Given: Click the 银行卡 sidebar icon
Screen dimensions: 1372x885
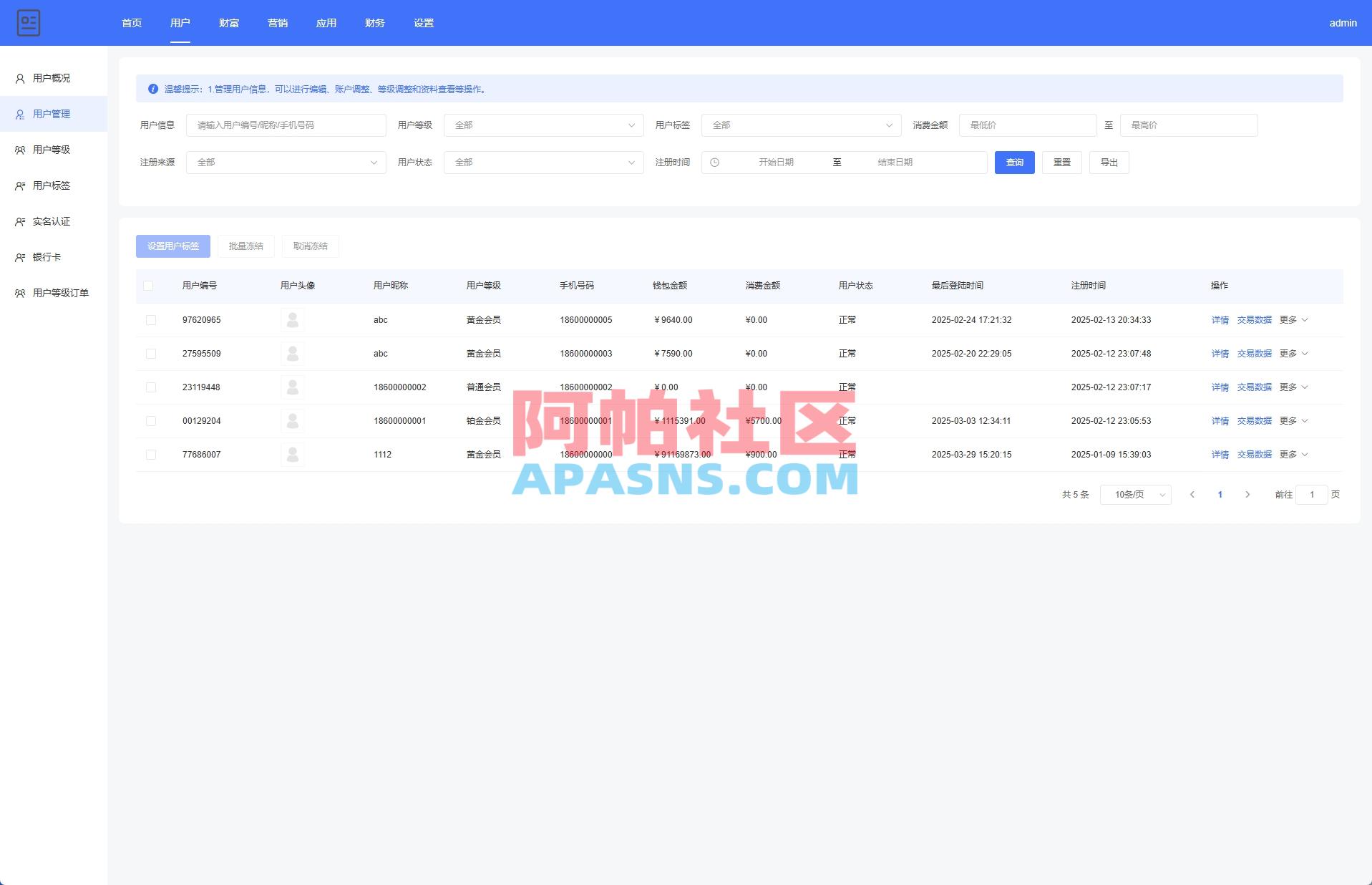Looking at the screenshot, I should coord(19,257).
